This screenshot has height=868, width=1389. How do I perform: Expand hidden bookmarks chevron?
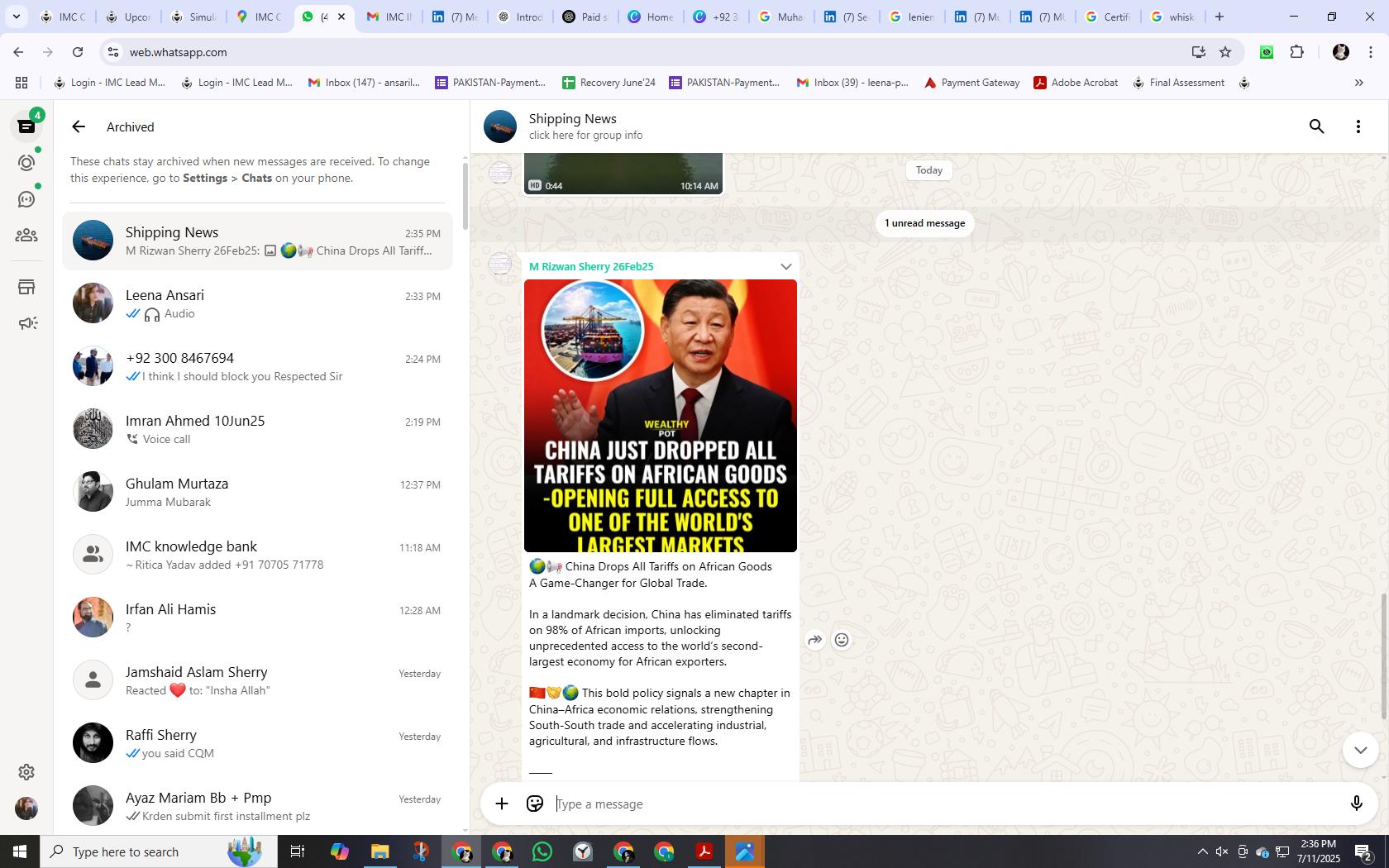pos(1358,83)
